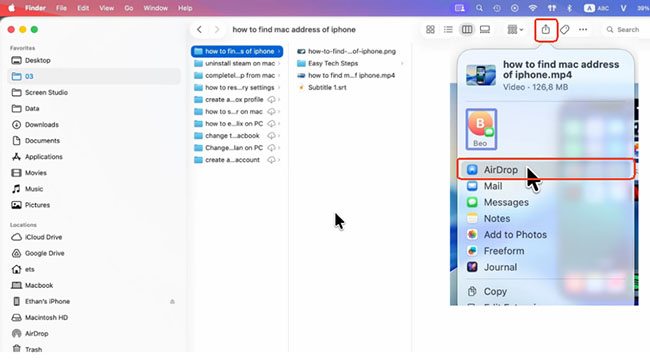The width and height of the screenshot is (650, 363).
Task: Switch to icon grid view
Action: point(430,30)
